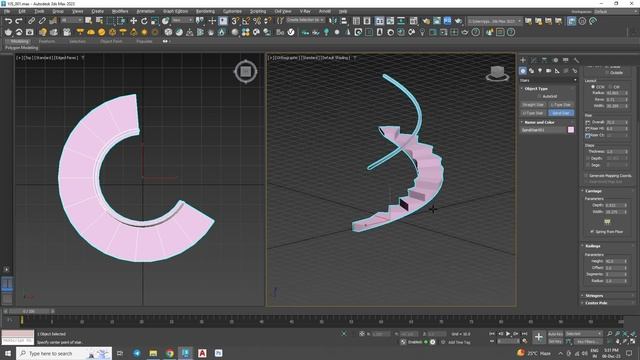
Task: Open the Edit menu
Action: (22, 11)
